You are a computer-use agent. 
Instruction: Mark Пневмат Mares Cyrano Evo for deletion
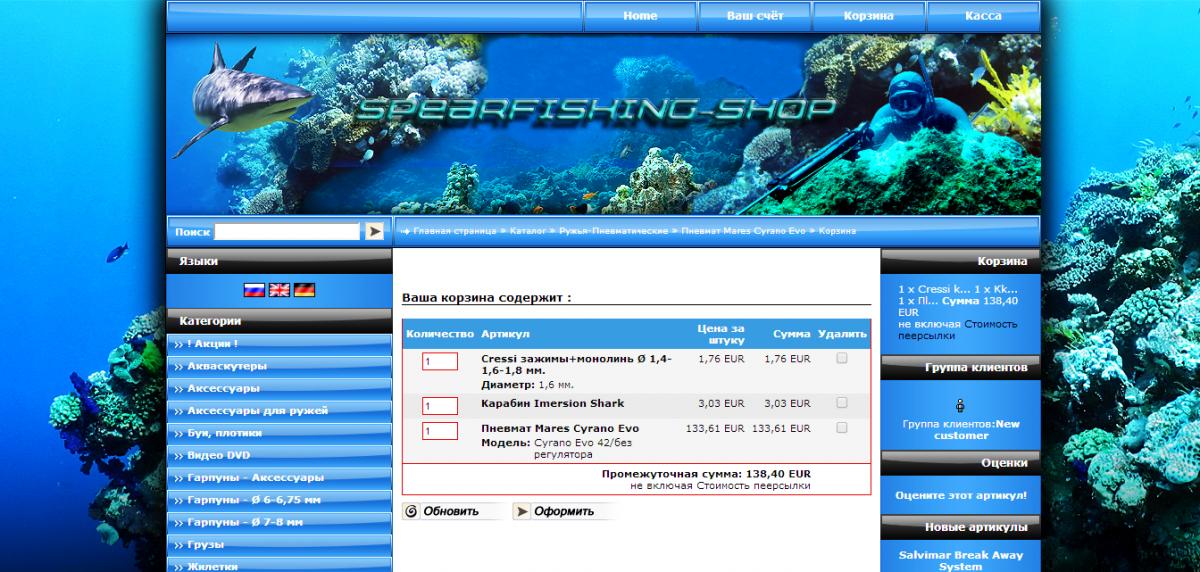click(842, 428)
